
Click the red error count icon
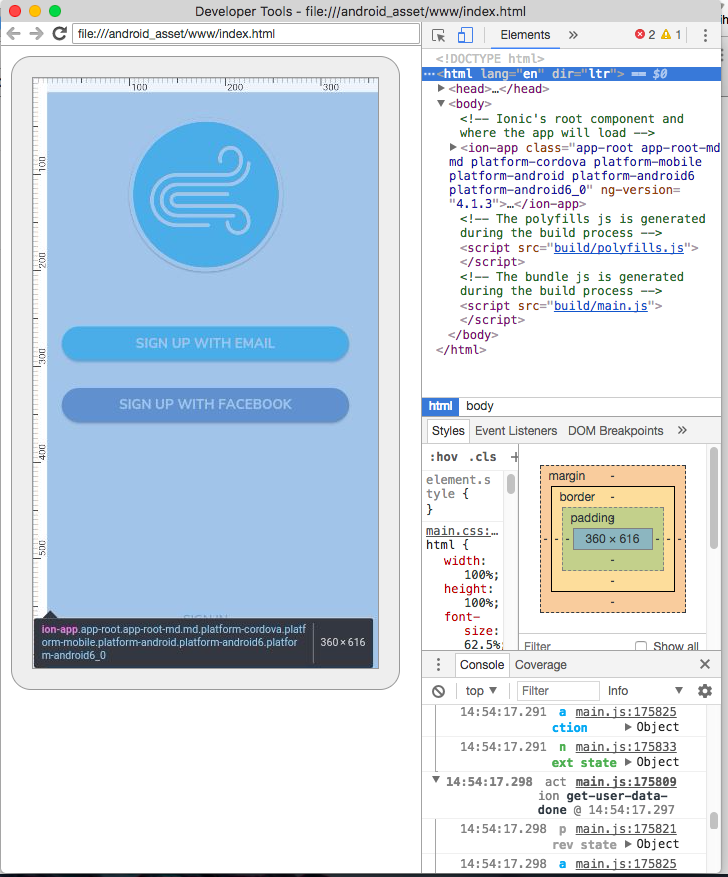click(x=640, y=34)
